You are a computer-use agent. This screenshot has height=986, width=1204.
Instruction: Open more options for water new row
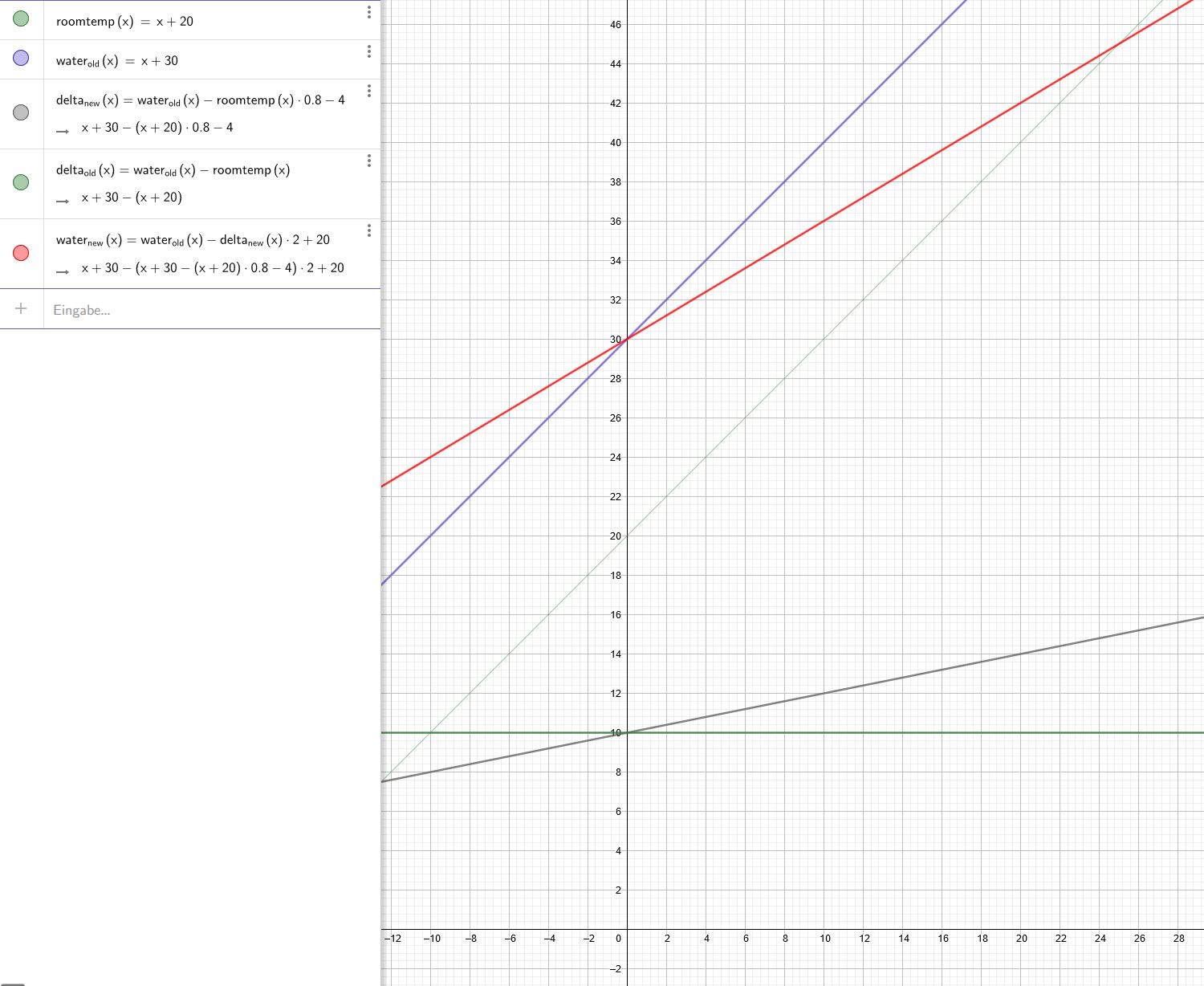(368, 230)
